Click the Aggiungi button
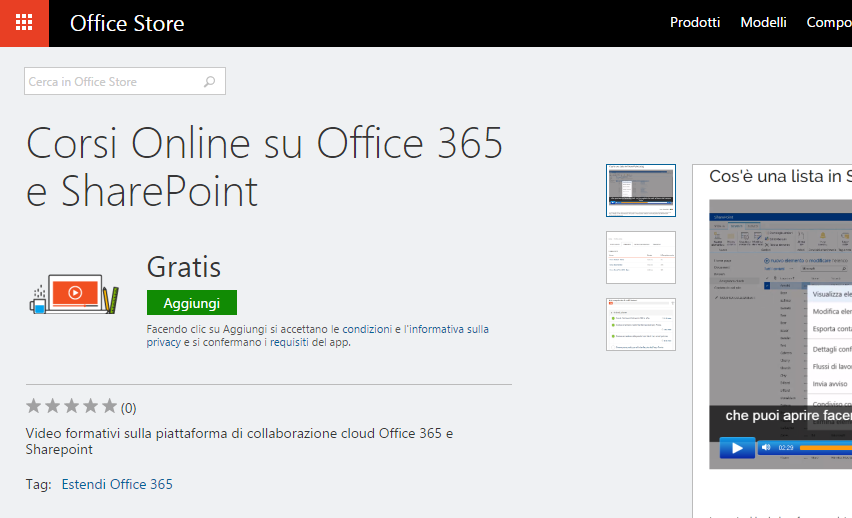This screenshot has height=518, width=852. click(x=192, y=303)
